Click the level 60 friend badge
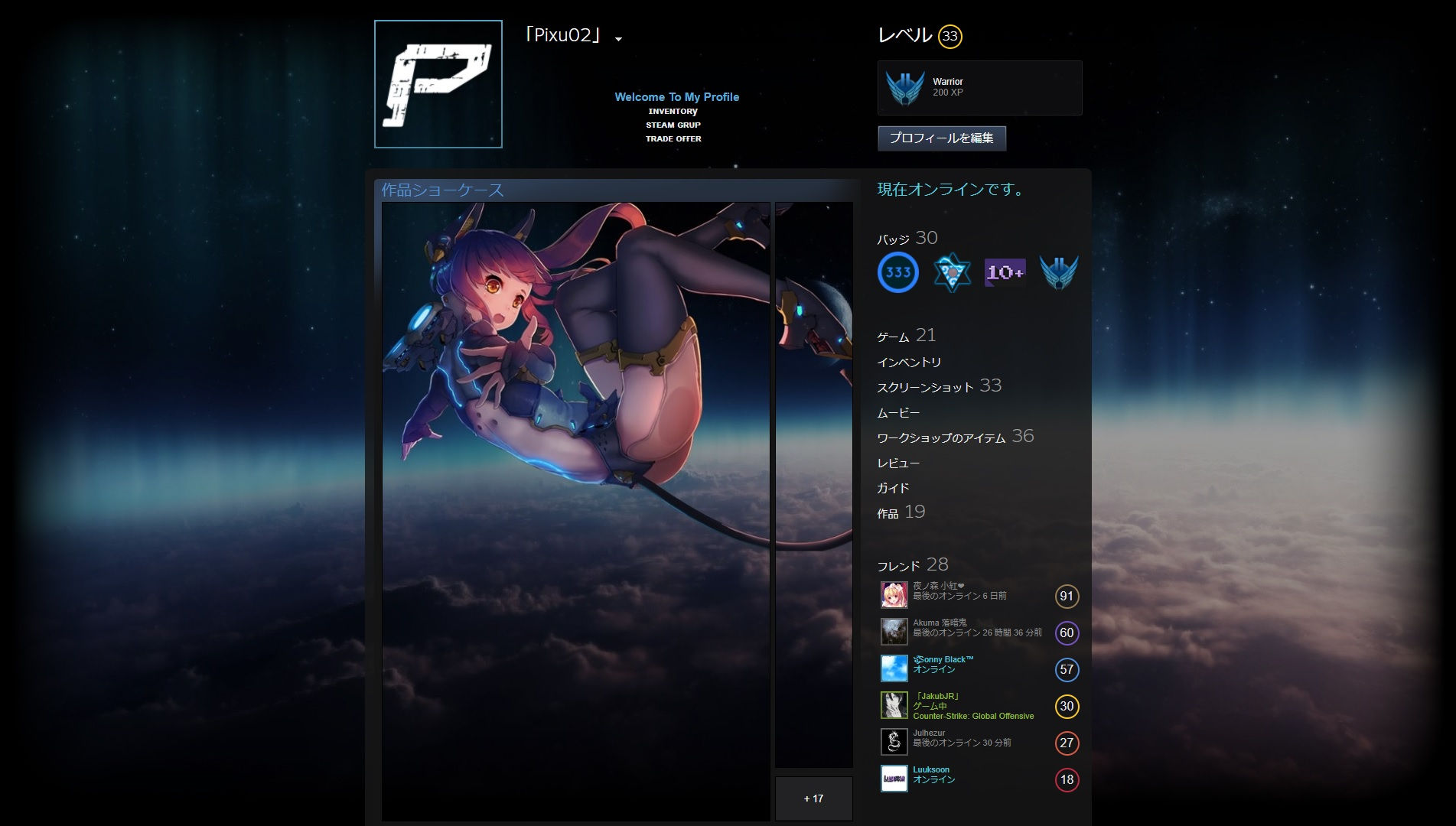The width and height of the screenshot is (1456, 826). click(x=1067, y=633)
